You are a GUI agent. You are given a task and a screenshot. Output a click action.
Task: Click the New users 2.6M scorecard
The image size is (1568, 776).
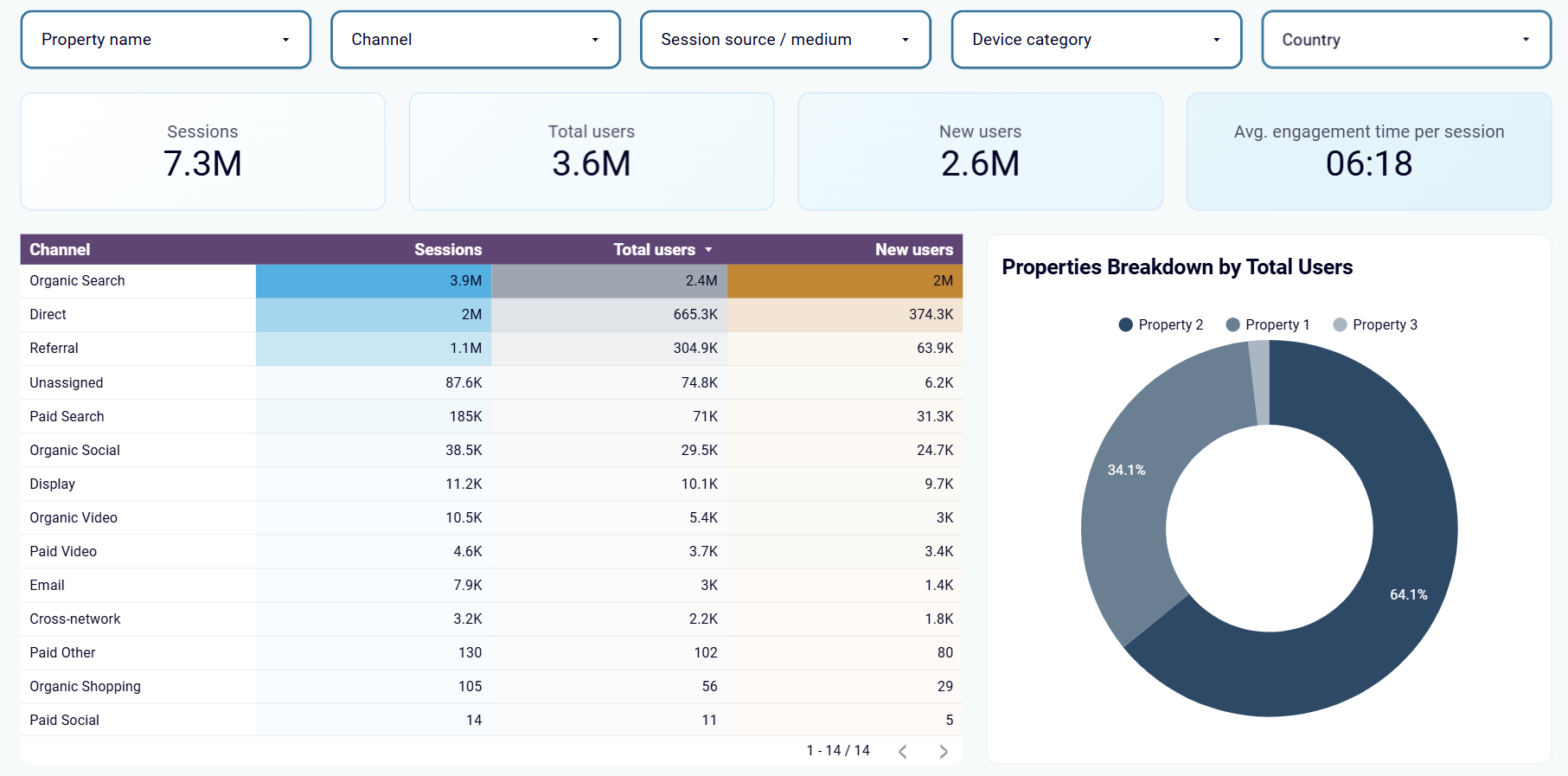(980, 151)
